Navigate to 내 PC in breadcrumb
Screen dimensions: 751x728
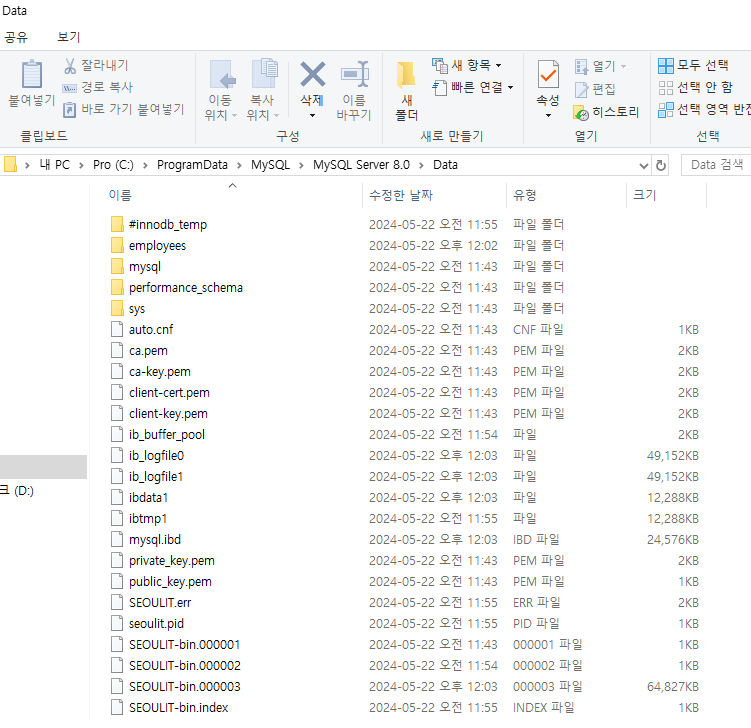click(55, 165)
